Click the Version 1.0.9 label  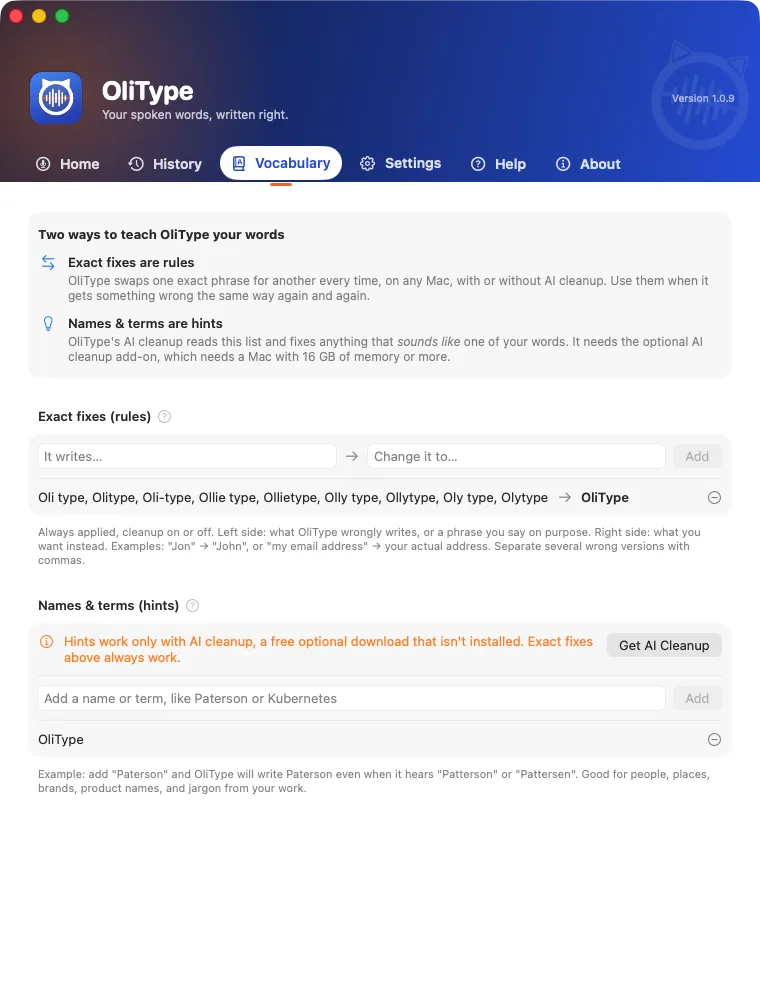coord(703,98)
